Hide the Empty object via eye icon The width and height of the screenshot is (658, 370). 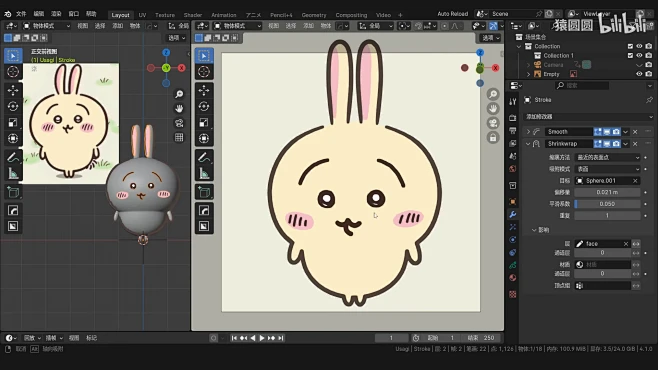point(639,74)
